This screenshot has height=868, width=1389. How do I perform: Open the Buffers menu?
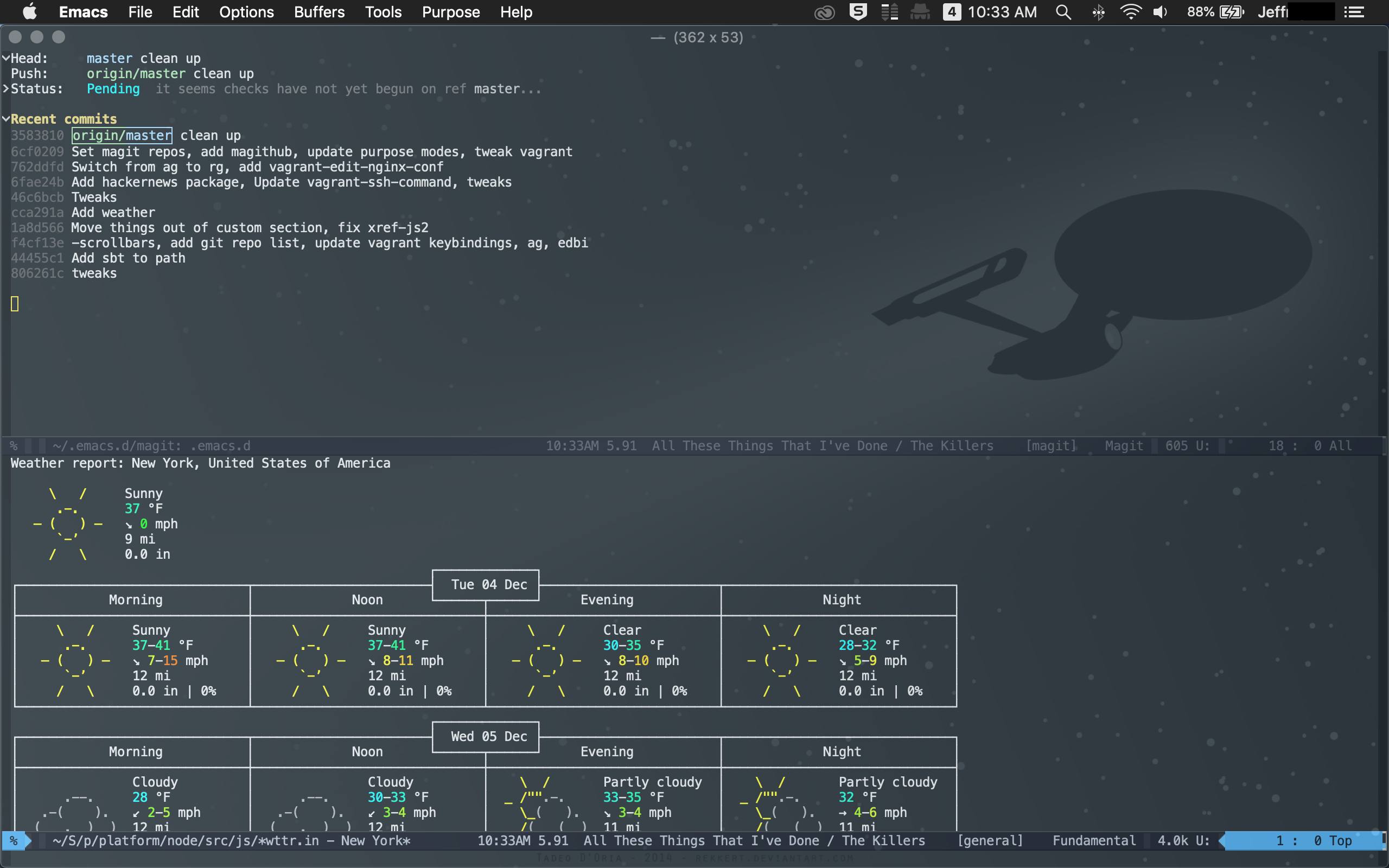(319, 12)
